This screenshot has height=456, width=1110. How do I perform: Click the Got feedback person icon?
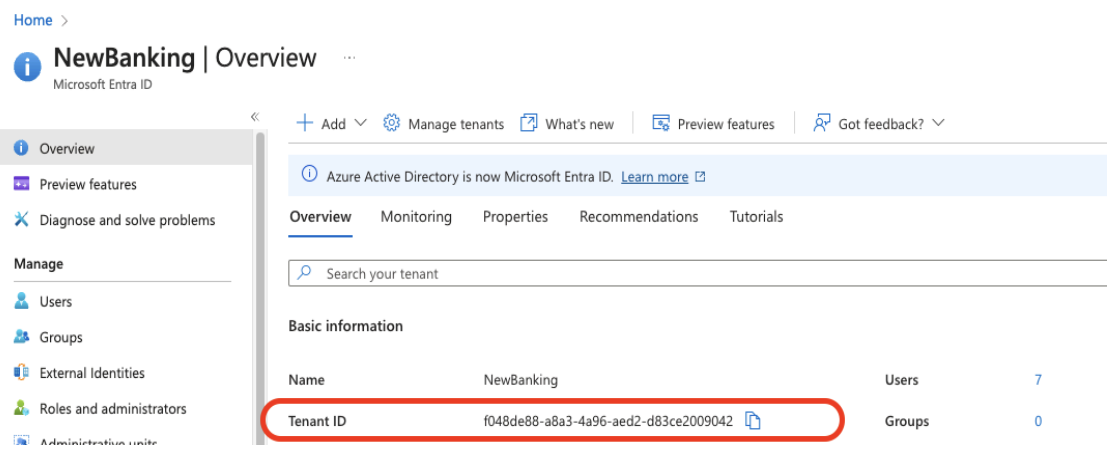tap(821, 123)
